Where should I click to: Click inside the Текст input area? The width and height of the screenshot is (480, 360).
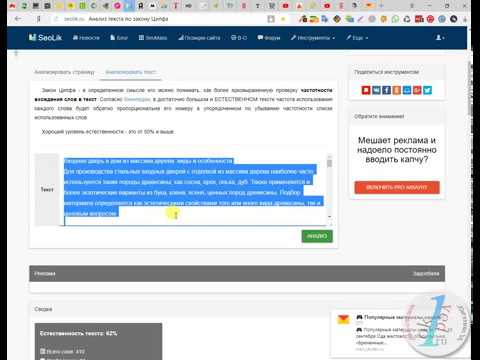[x=195, y=189]
